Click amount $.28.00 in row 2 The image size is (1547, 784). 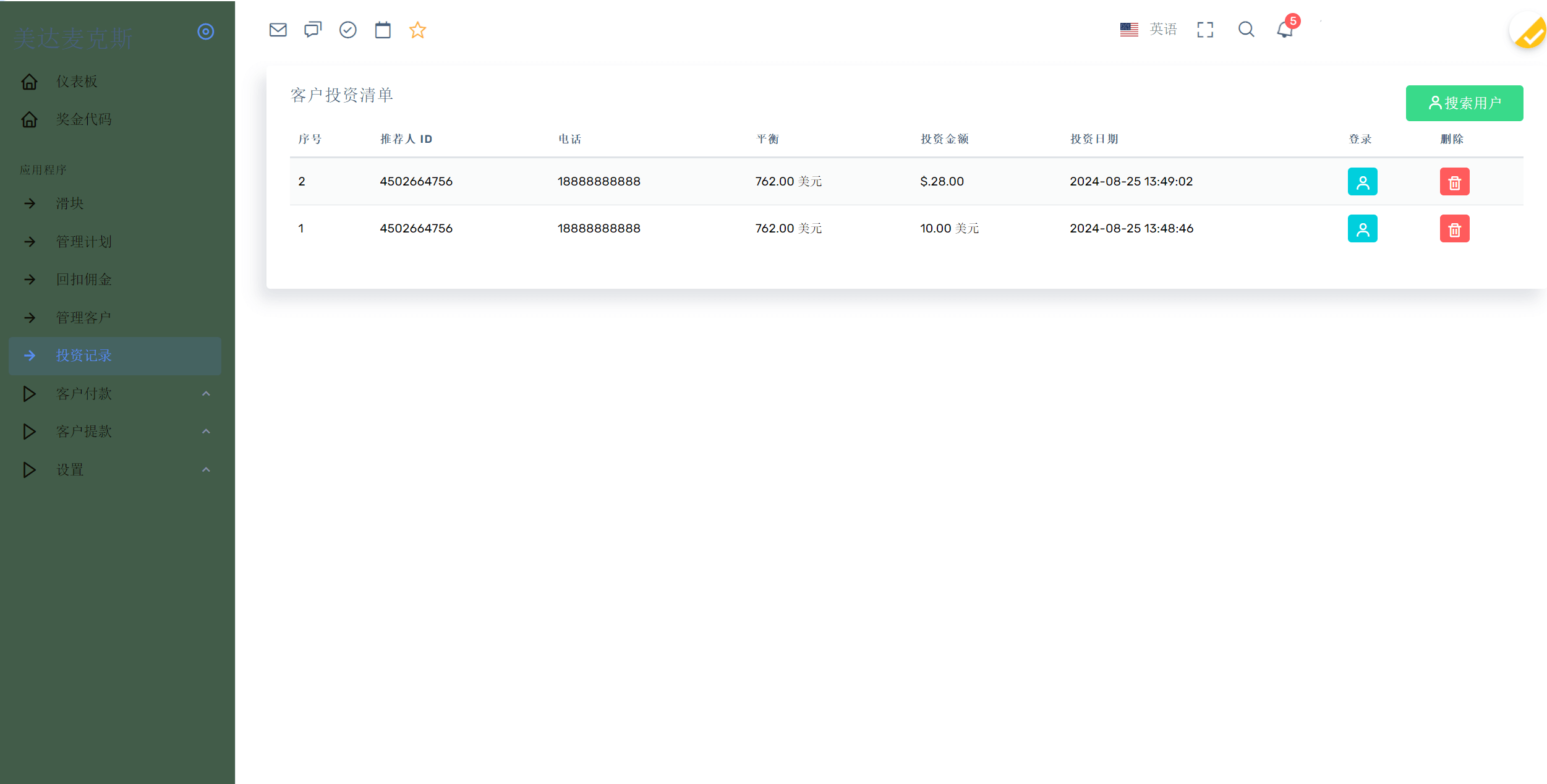pyautogui.click(x=942, y=182)
